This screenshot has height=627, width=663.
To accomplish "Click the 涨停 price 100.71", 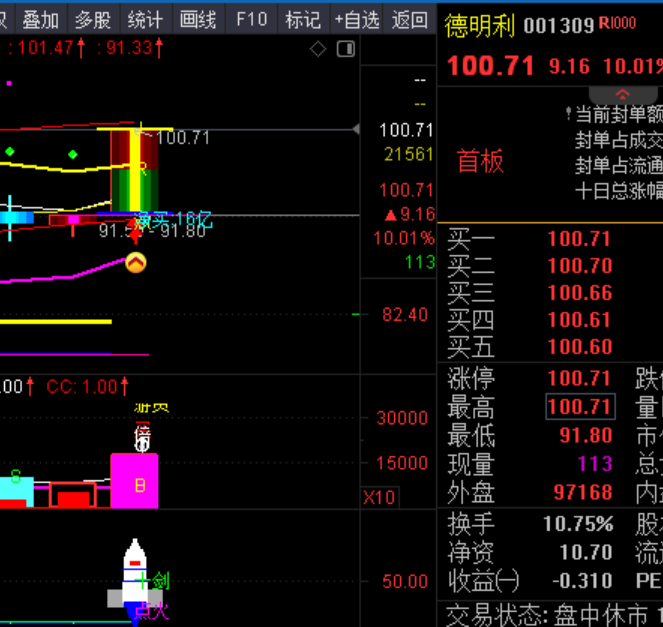I will pyautogui.click(x=579, y=378).
